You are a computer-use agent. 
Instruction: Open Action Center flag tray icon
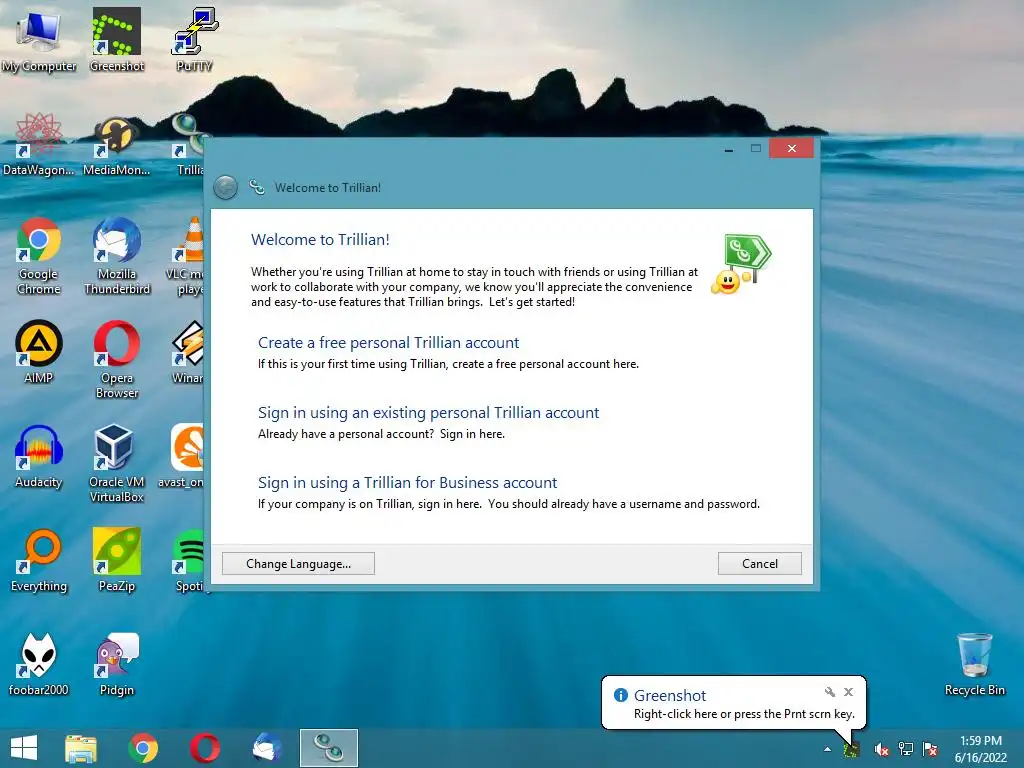click(930, 749)
